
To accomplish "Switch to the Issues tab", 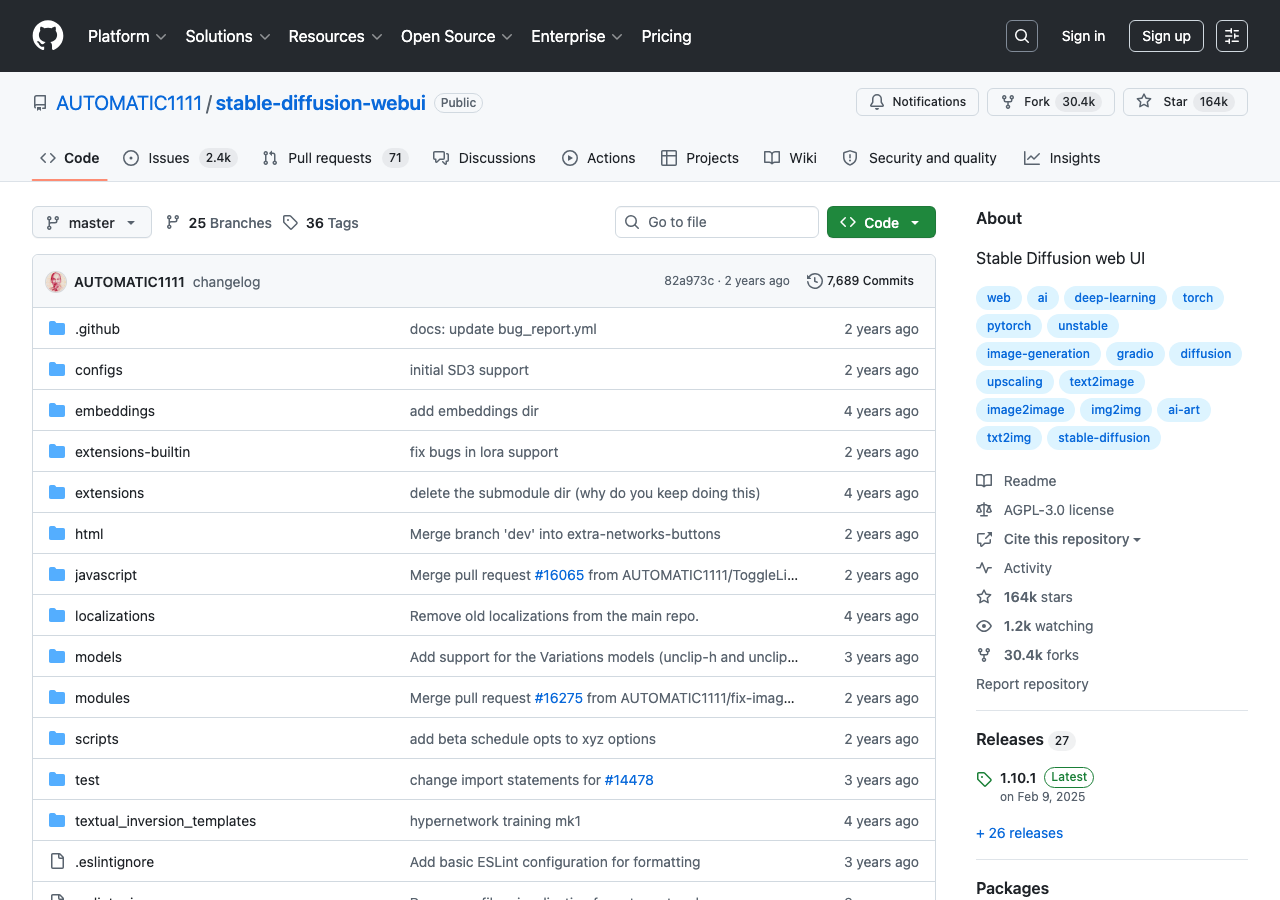I will [x=180, y=158].
